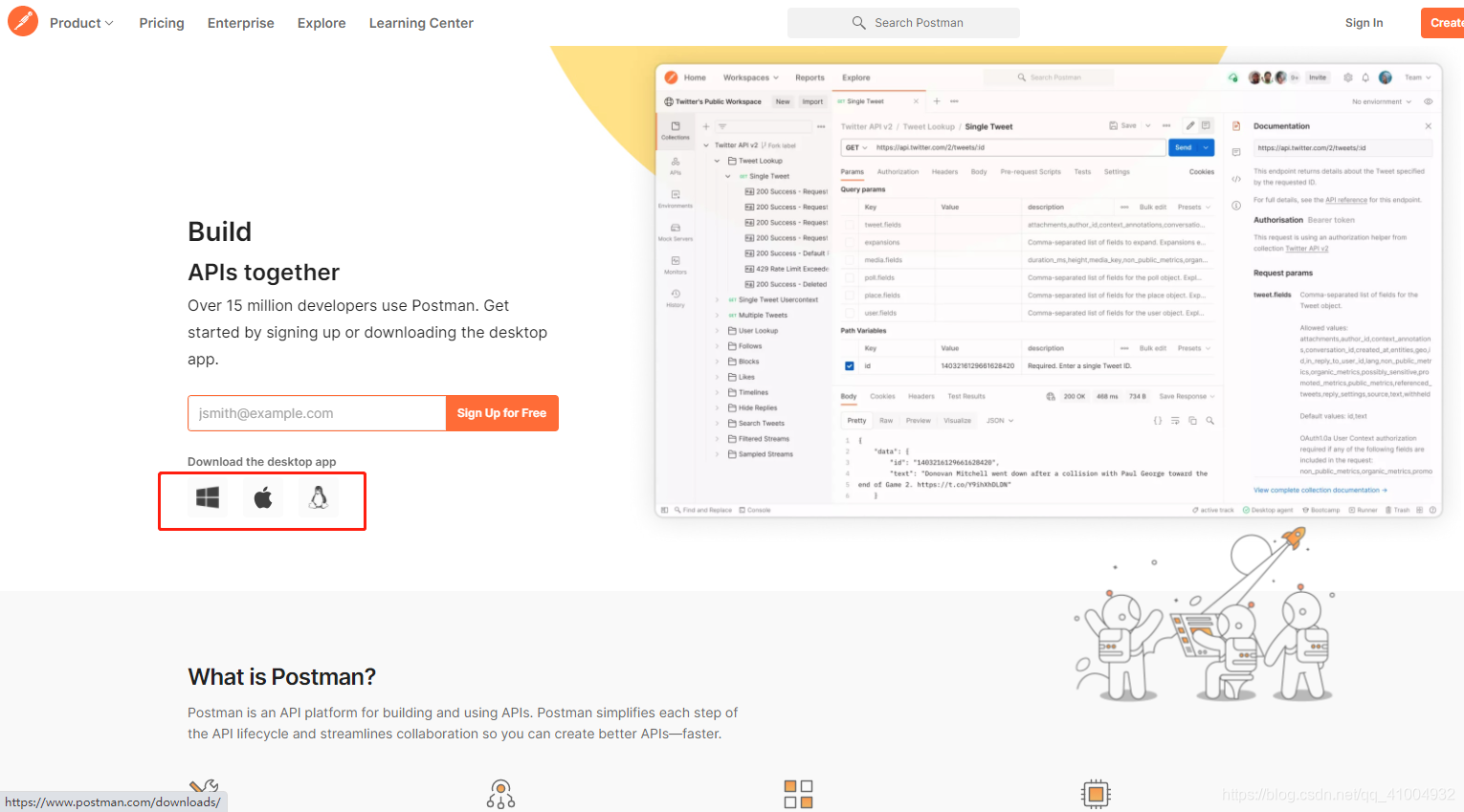
Task: Switch to the Authorization request tab
Action: click(898, 172)
